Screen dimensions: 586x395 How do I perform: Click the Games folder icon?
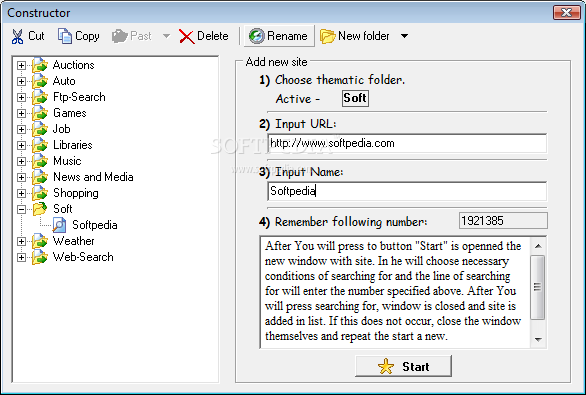click(x=40, y=113)
